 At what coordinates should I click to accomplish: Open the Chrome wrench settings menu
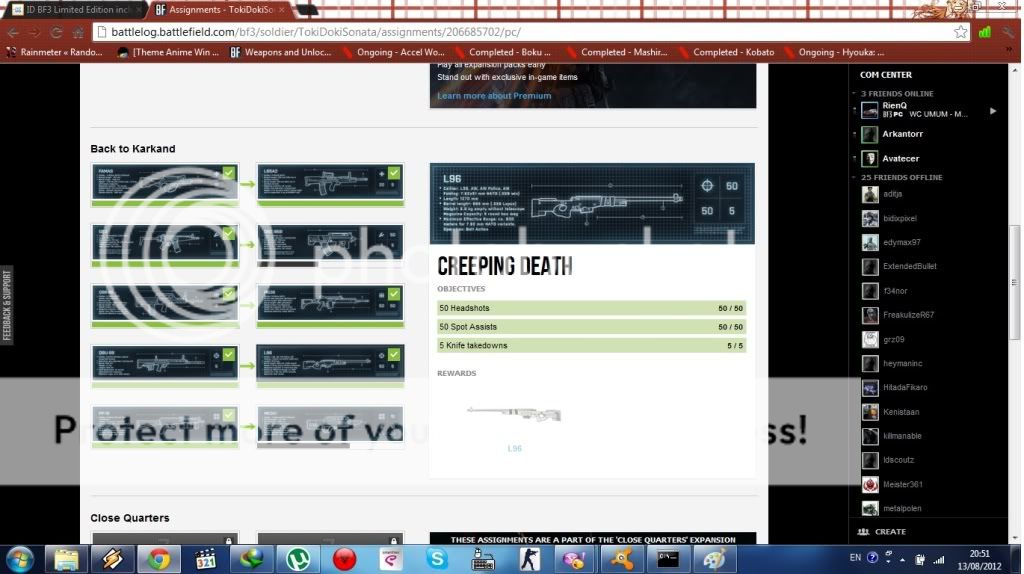tap(1009, 32)
